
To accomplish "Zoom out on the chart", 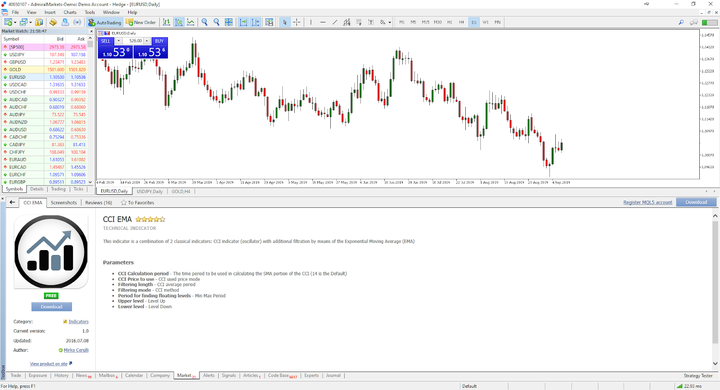I will pyautogui.click(x=216, y=22).
